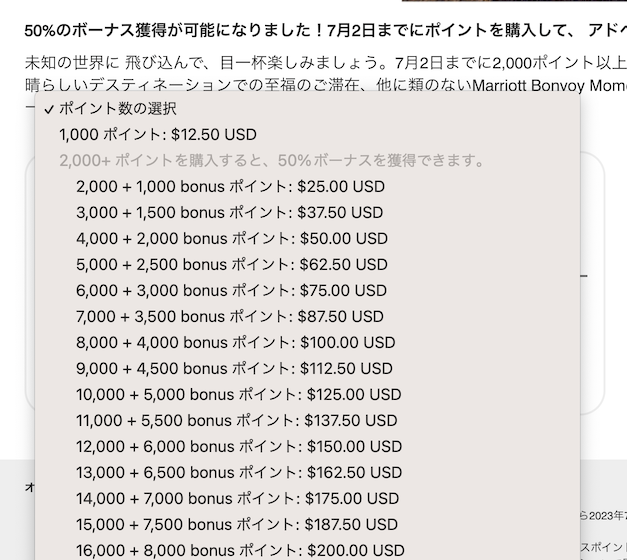The width and height of the screenshot is (627, 560).
Task: Select 14,000 + 7,000 bonus ポイント
Action: click(307, 499)
